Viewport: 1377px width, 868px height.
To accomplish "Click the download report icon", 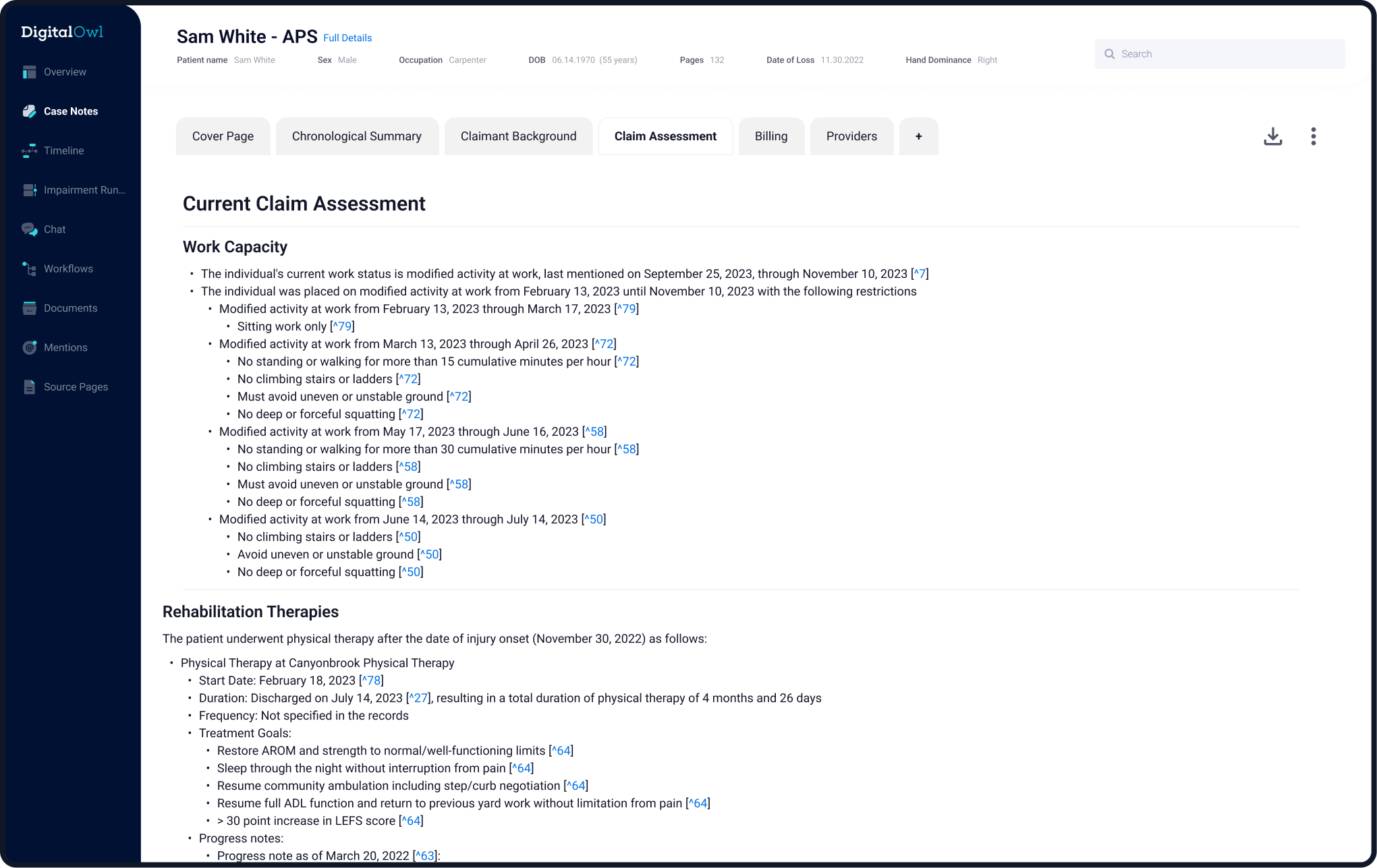I will click(x=1272, y=136).
